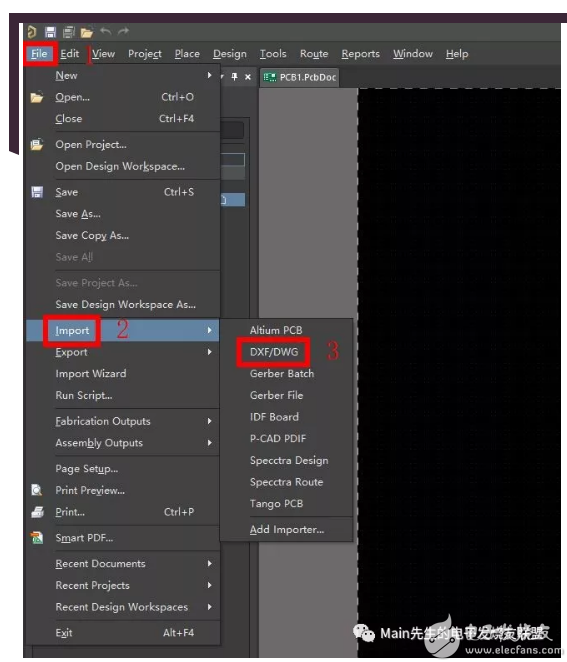Click the Undo arrow icon
Viewport: 567px width, 662px height.
click(106, 31)
